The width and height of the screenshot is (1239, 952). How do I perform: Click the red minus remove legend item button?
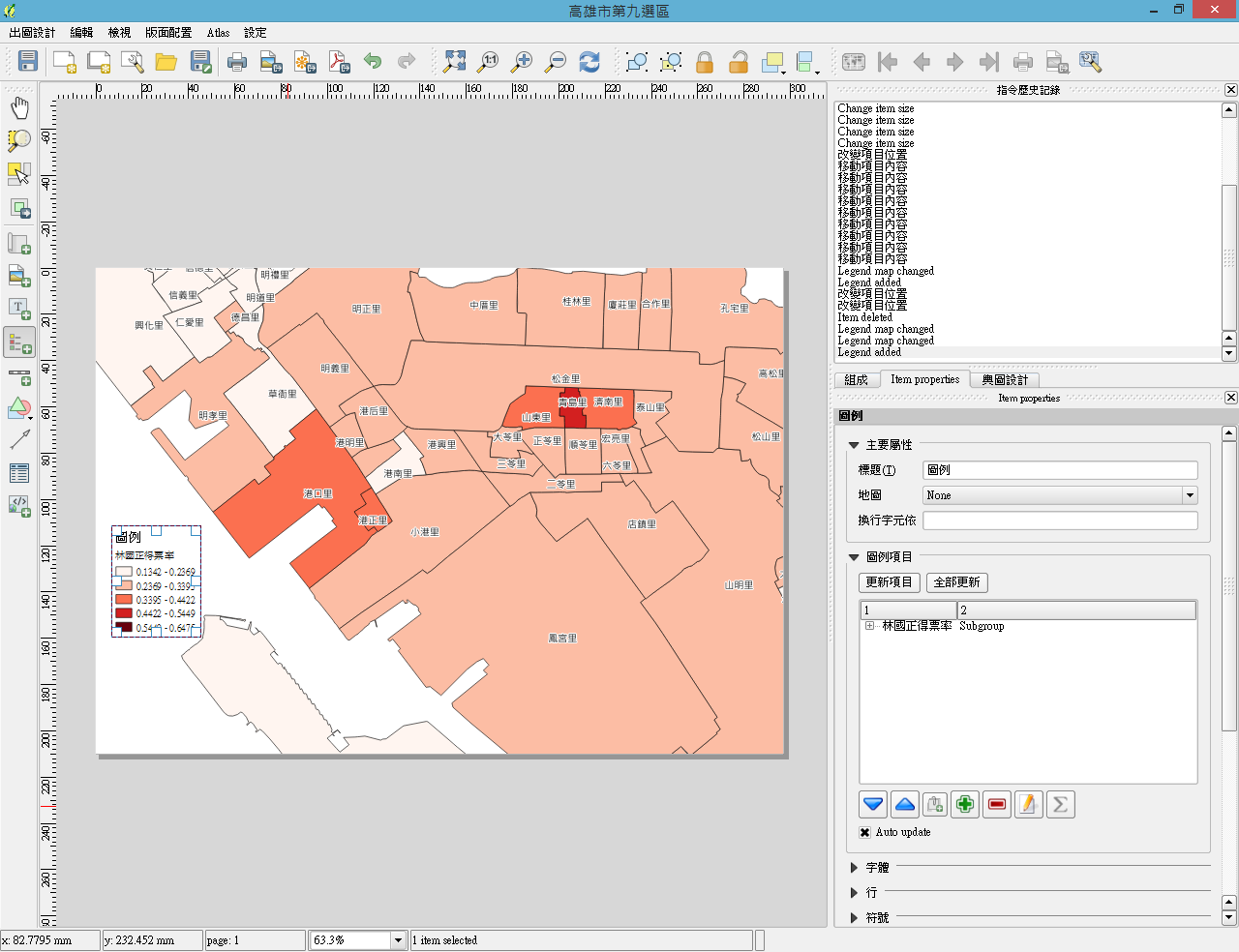996,804
